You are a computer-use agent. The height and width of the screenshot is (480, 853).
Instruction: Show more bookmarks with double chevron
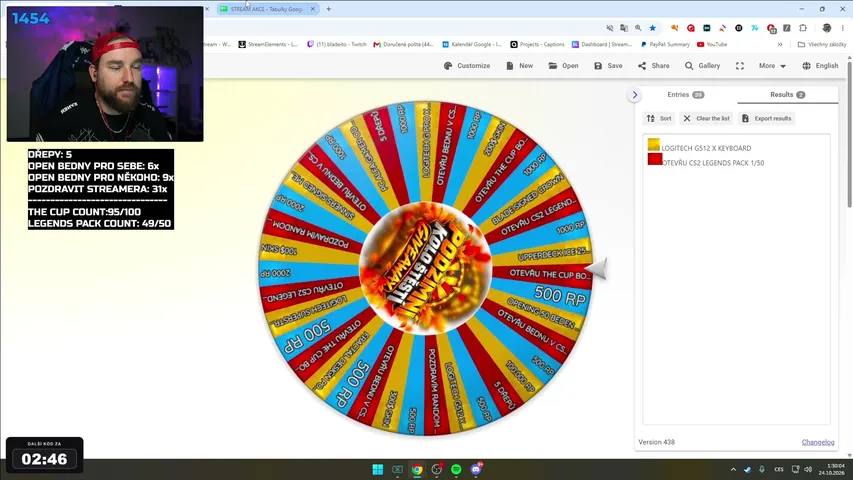tap(780, 45)
